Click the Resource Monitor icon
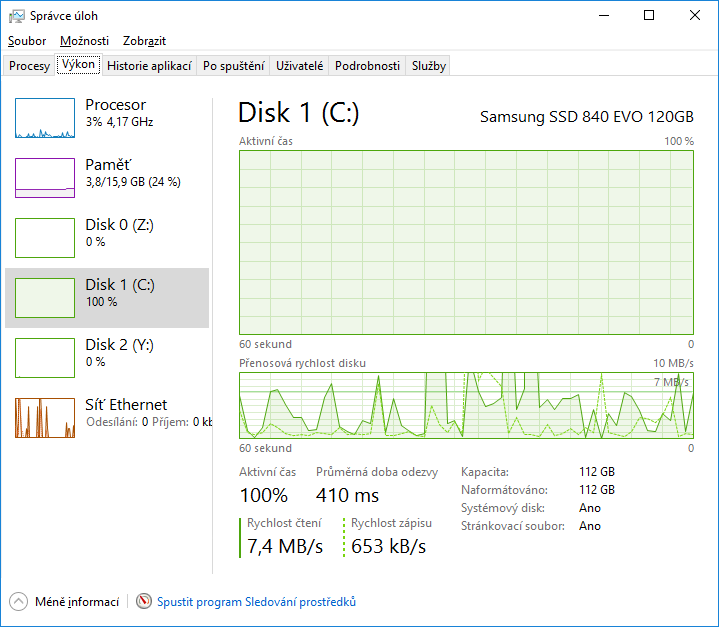Viewport: 719px width, 630px height. point(145,602)
